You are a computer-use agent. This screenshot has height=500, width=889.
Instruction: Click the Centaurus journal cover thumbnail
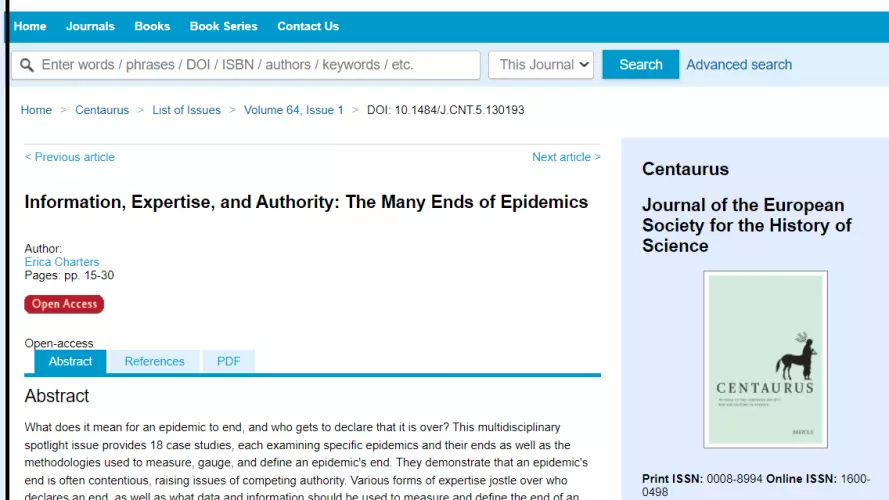[765, 359]
